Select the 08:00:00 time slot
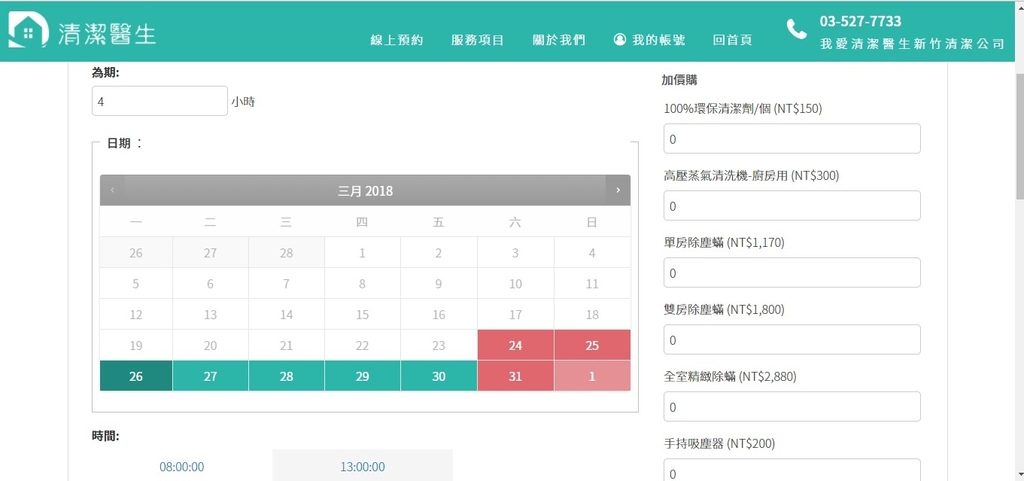Image resolution: width=1024 pixels, height=481 pixels. 182,466
